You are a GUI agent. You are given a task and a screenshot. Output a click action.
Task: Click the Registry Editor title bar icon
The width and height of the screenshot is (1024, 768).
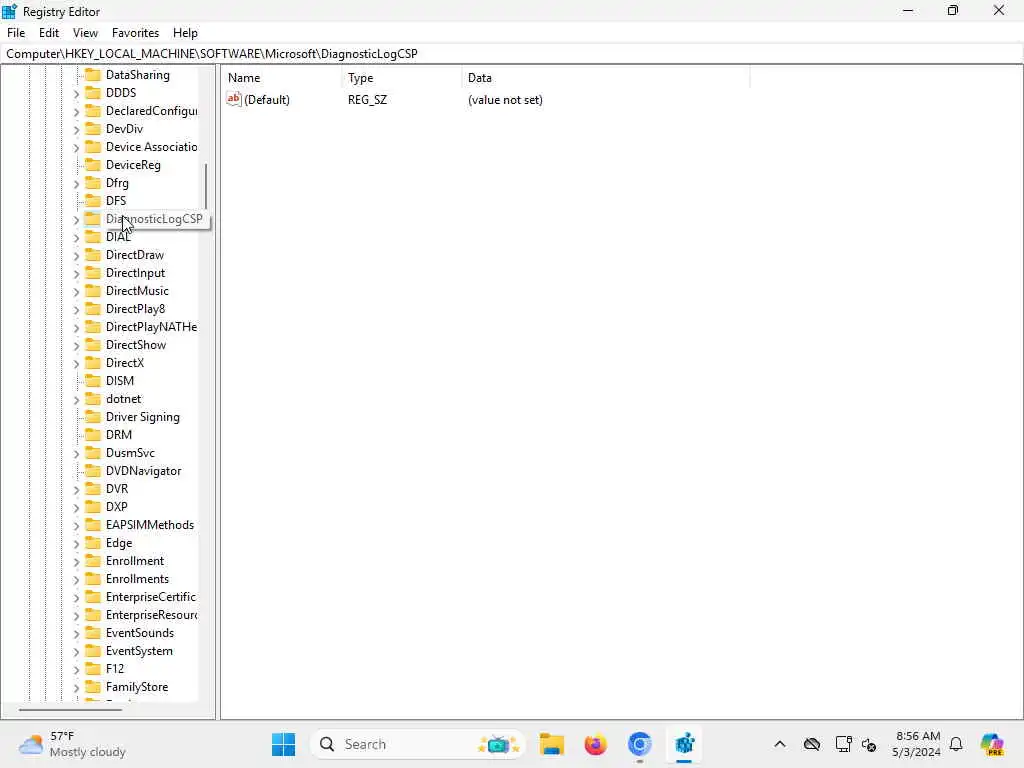pyautogui.click(x=9, y=11)
